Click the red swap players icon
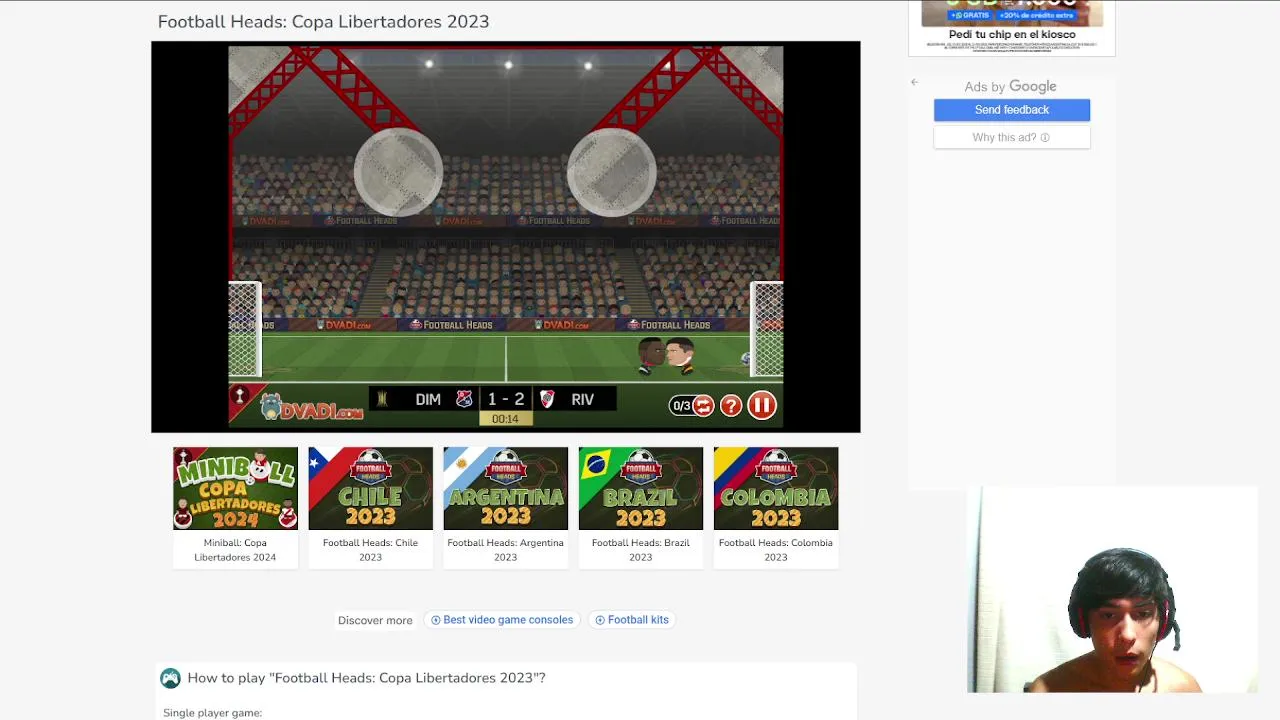Screen dimensions: 1280x720 coord(703,405)
